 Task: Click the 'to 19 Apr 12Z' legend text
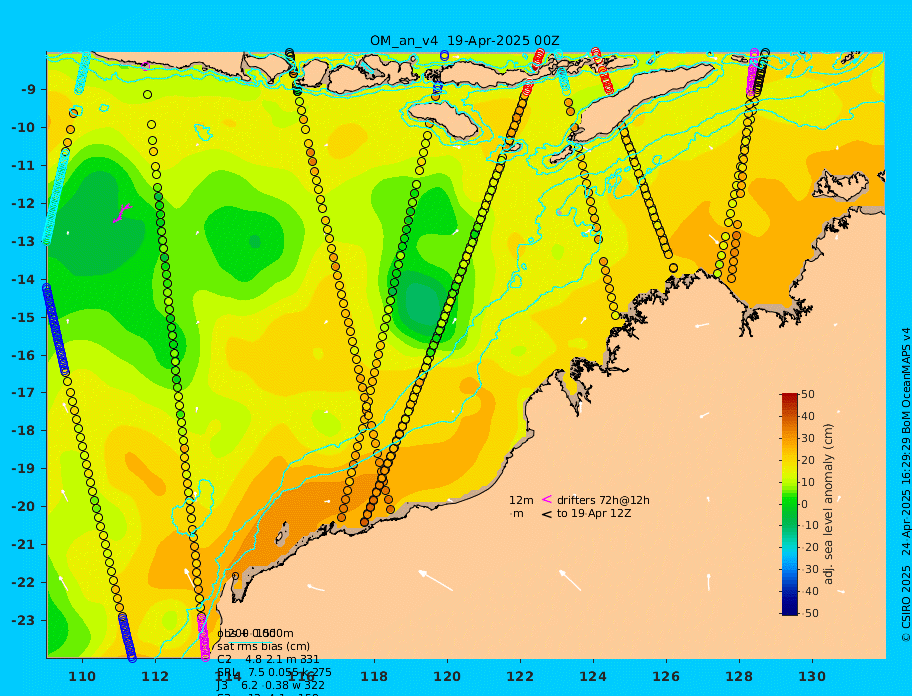pyautogui.click(x=594, y=514)
